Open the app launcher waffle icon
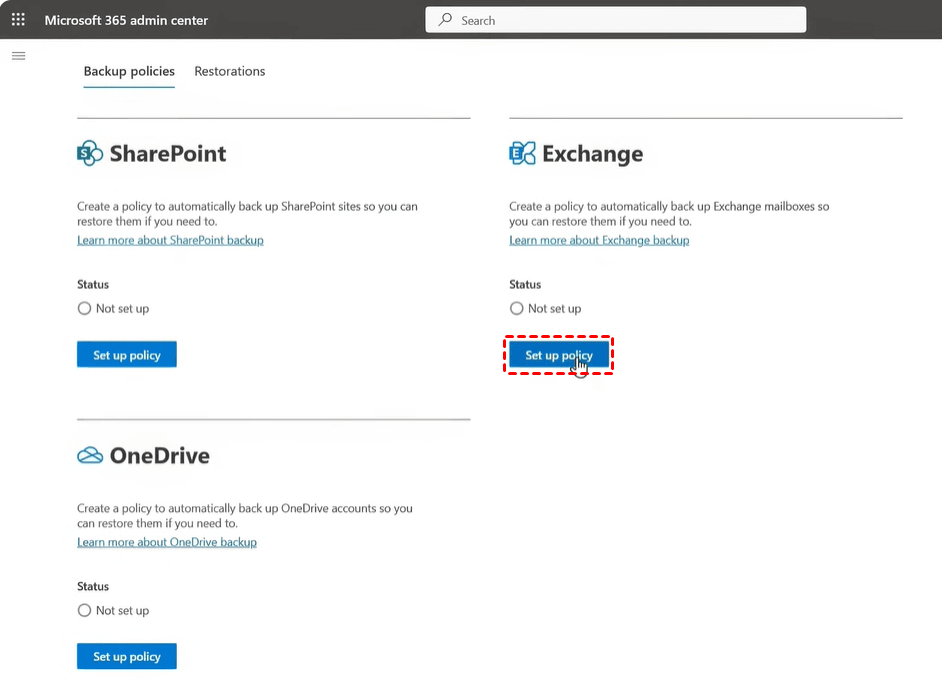 click(18, 20)
